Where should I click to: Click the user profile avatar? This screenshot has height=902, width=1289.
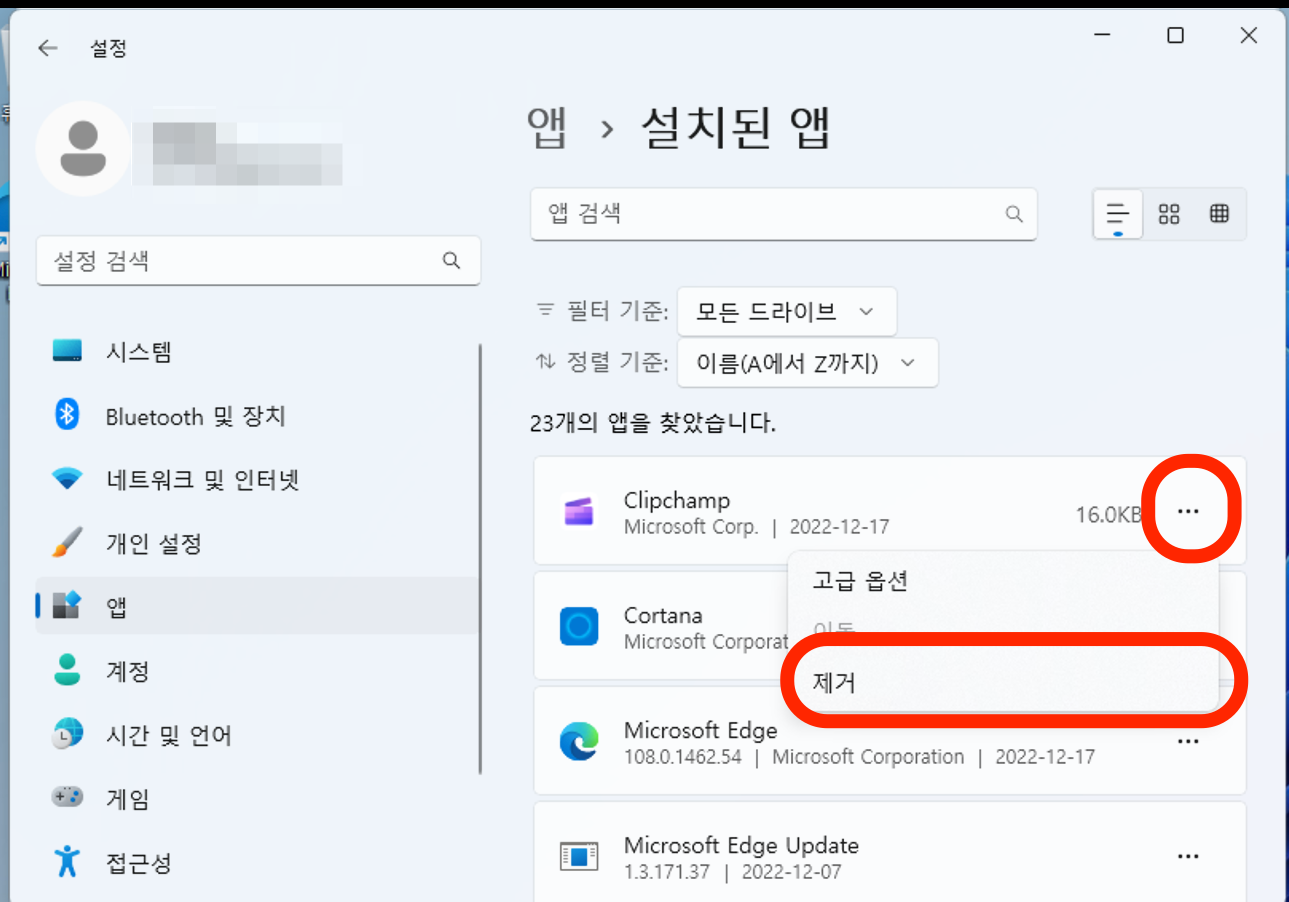pyautogui.click(x=83, y=147)
